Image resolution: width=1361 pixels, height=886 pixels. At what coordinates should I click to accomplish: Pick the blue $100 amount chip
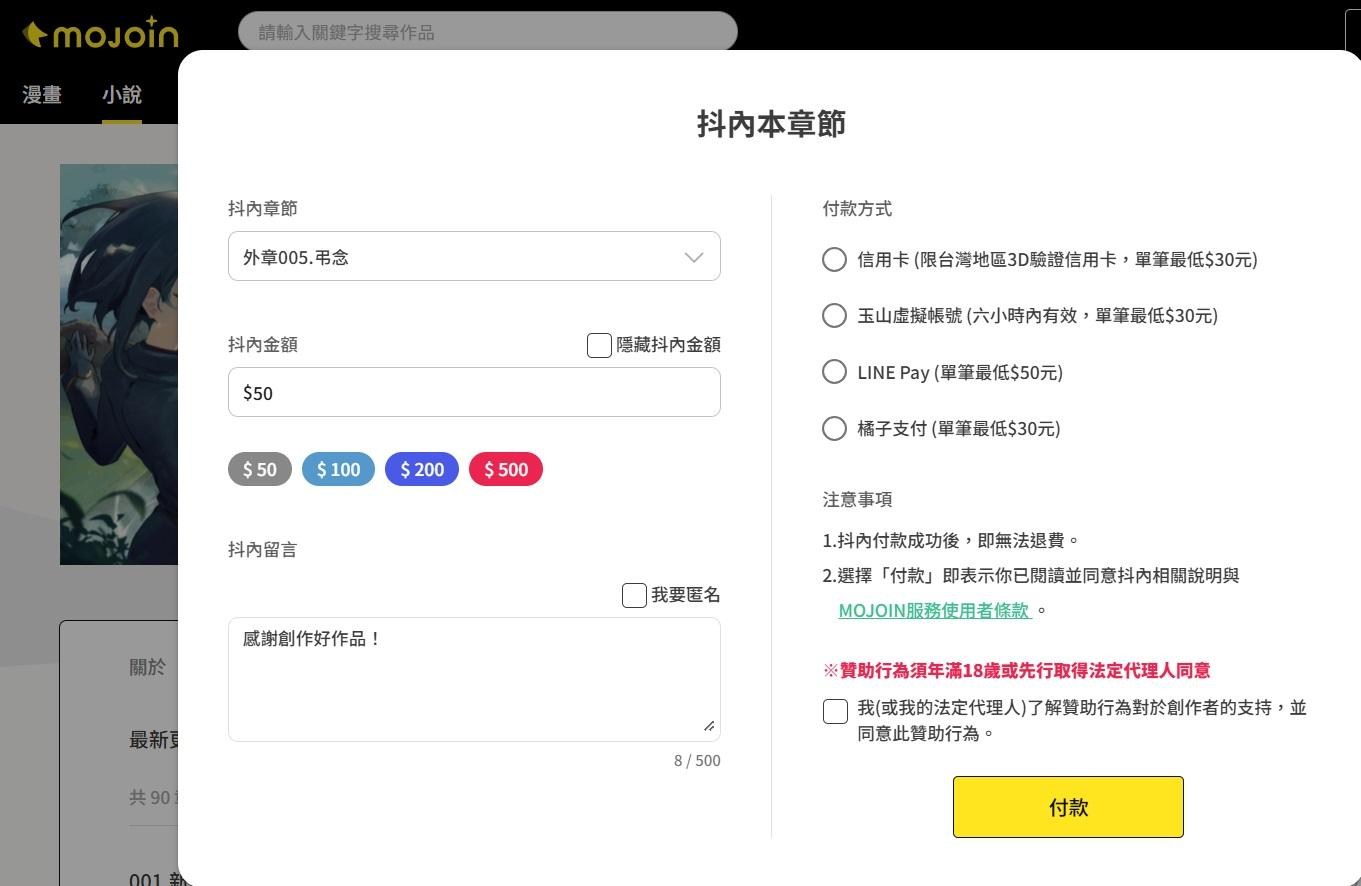pos(338,469)
